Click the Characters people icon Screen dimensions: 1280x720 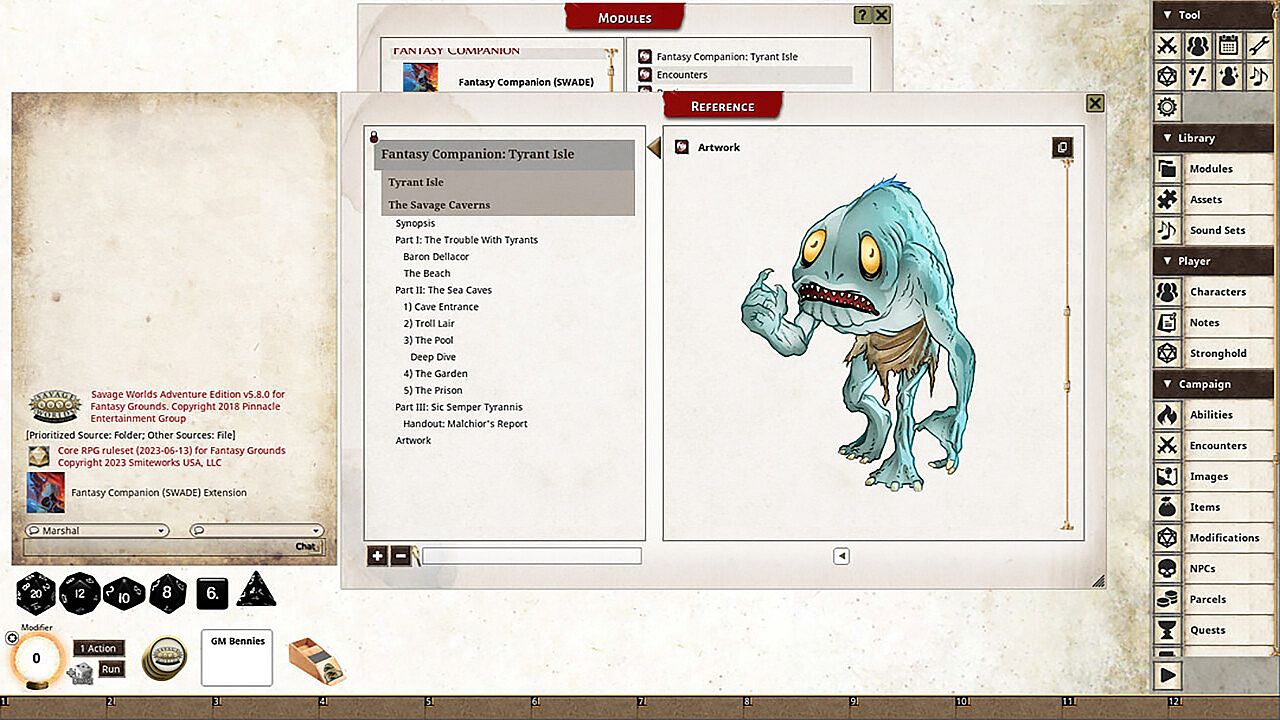tap(1167, 292)
